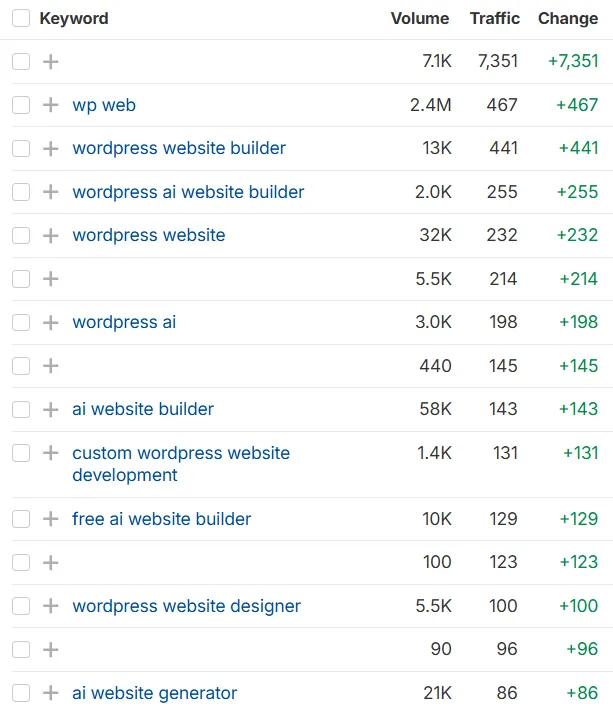Add wordpress website builder using its plus icon
613x711 pixels.
click(51, 148)
